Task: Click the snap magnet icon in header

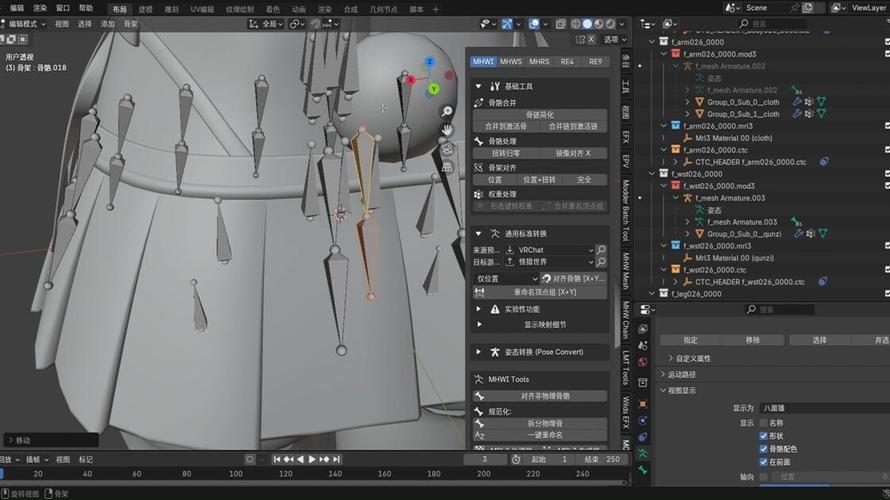Action: pyautogui.click(x=316, y=24)
